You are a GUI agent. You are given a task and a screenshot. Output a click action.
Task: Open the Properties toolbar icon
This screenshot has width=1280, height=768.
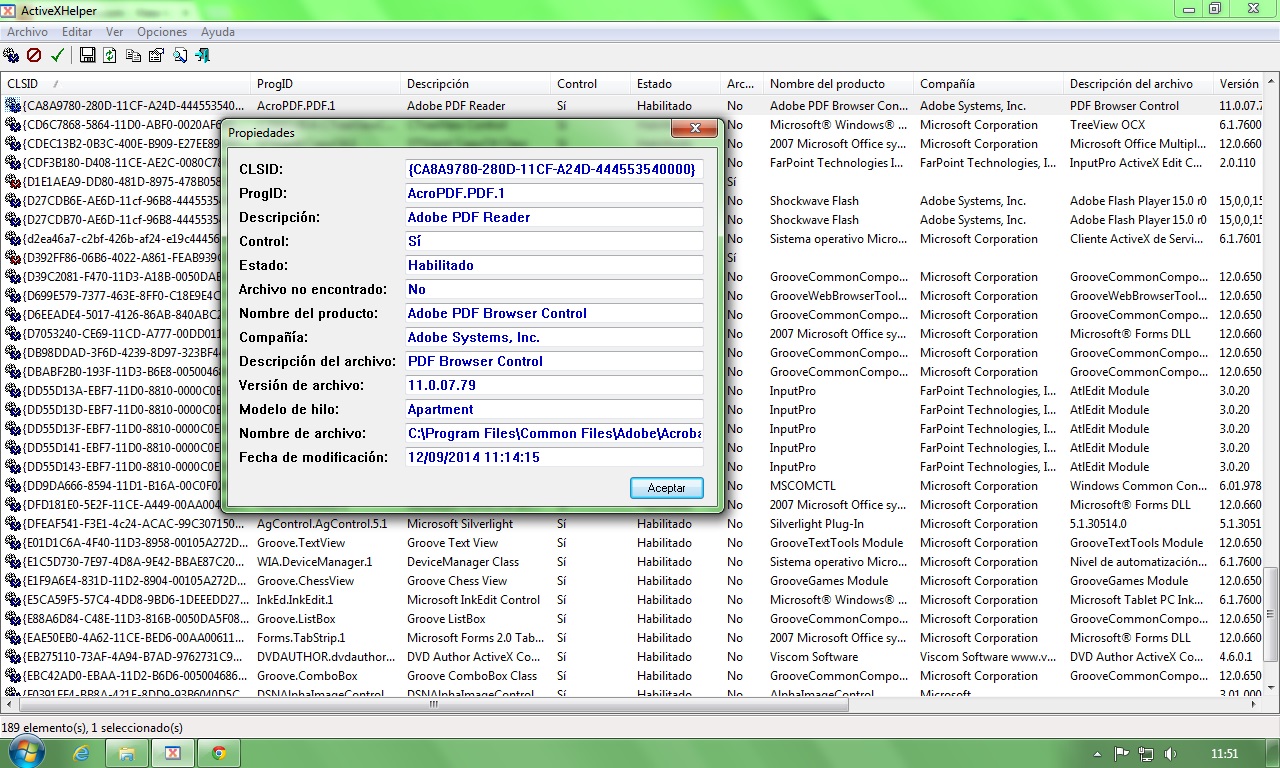(x=156, y=56)
